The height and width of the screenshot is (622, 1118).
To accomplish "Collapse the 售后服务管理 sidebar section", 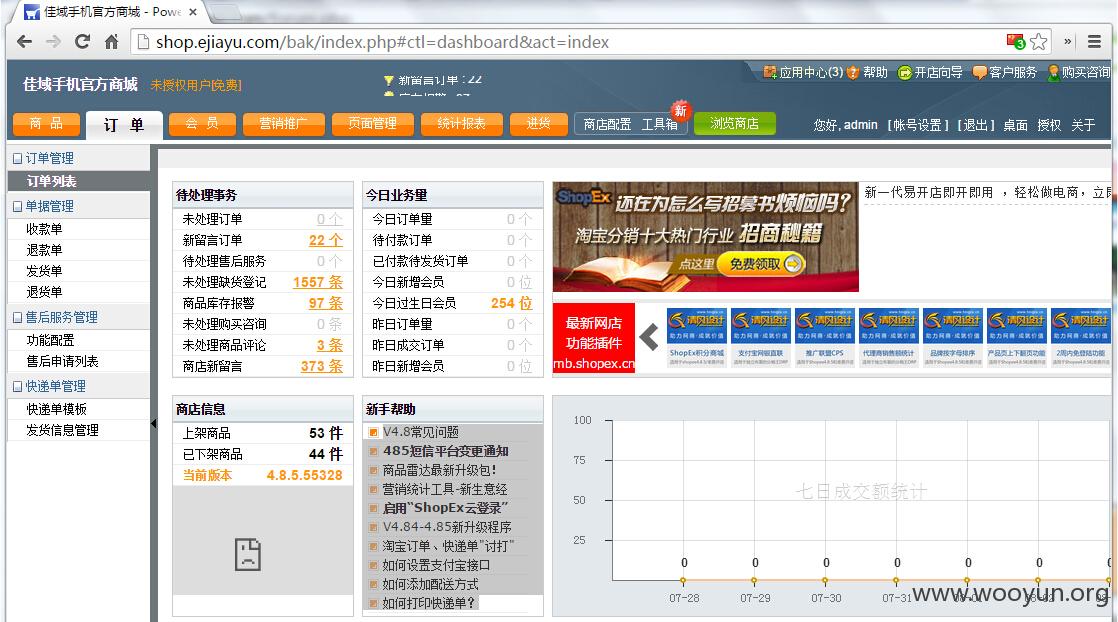I will coord(18,317).
